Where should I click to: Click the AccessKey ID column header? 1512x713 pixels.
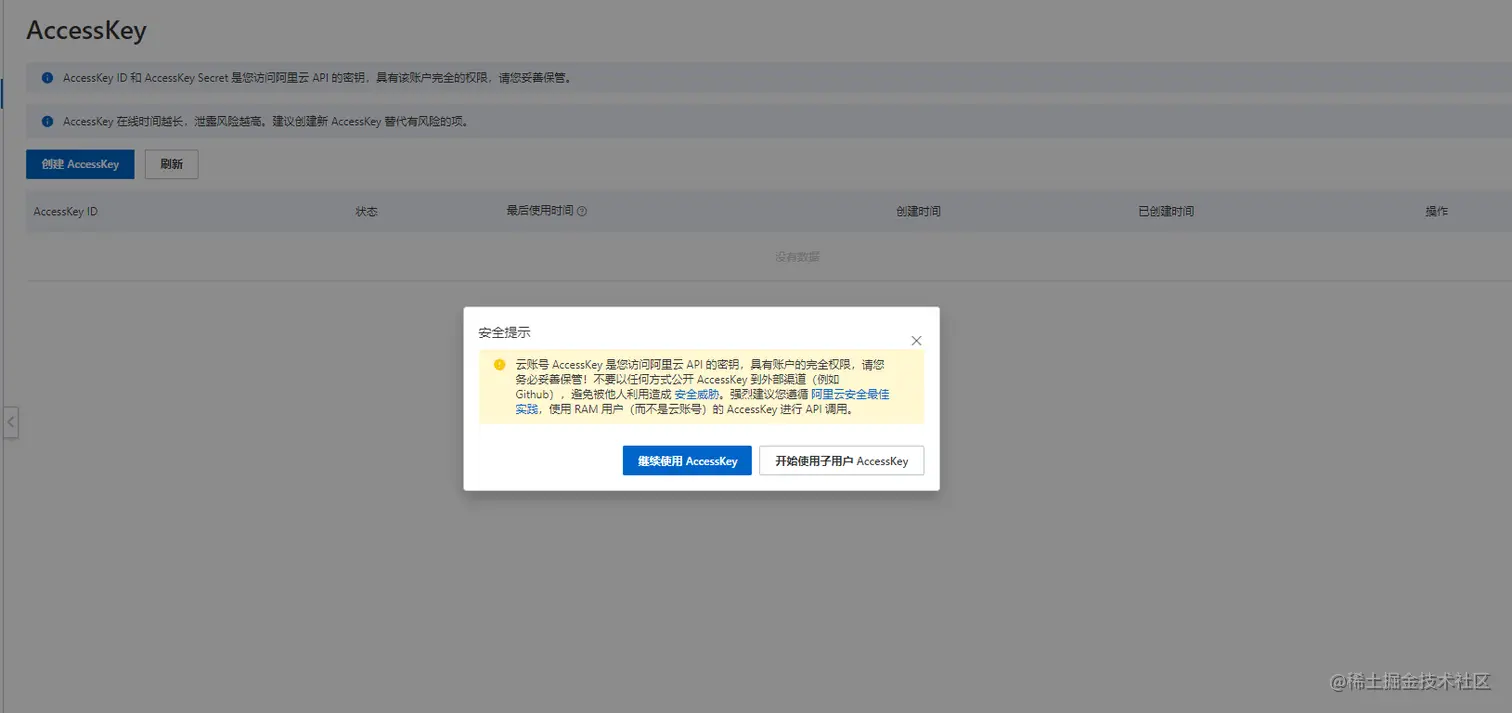point(65,211)
